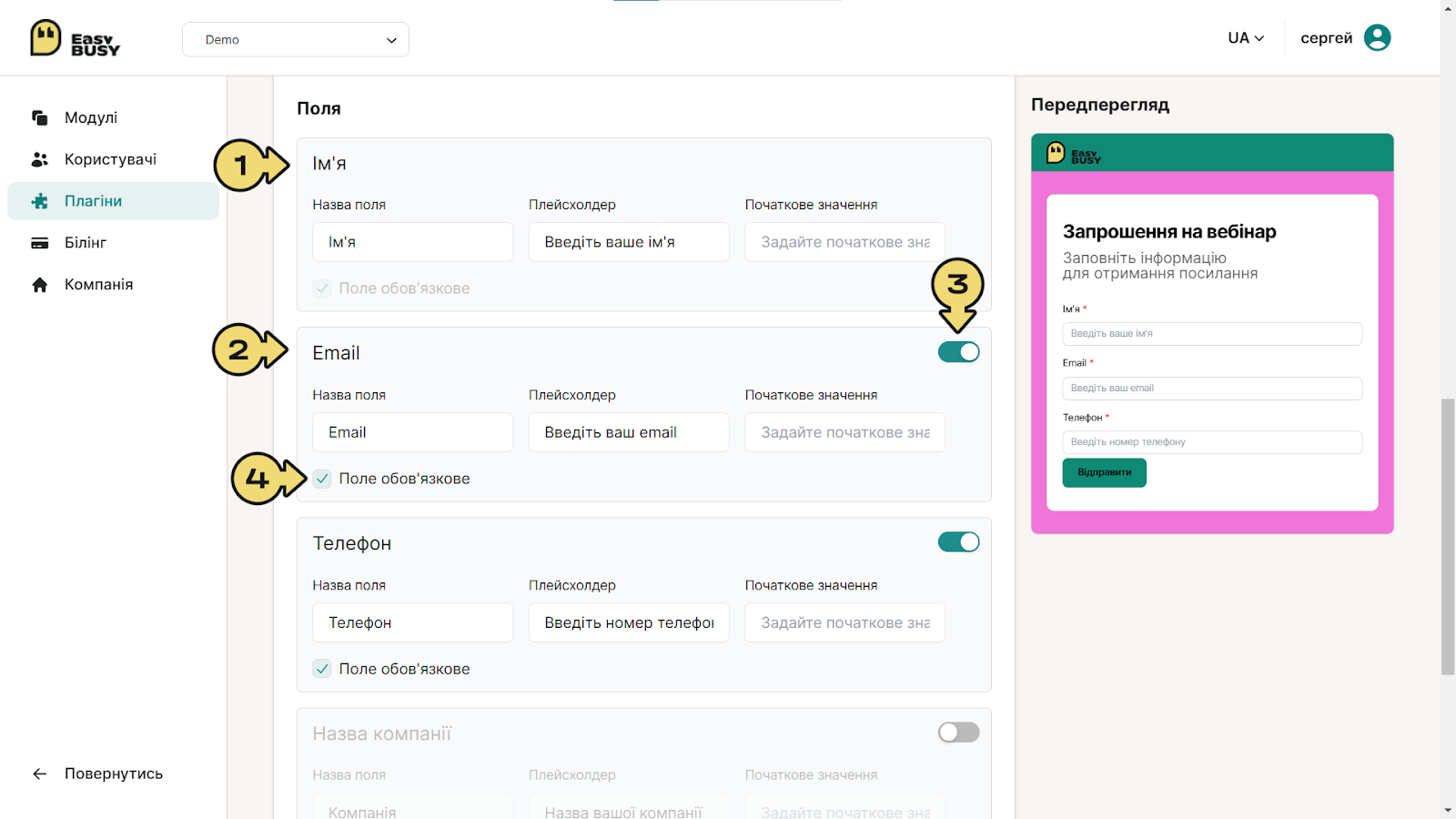Edit the Ім'я field name input

pyautogui.click(x=413, y=242)
